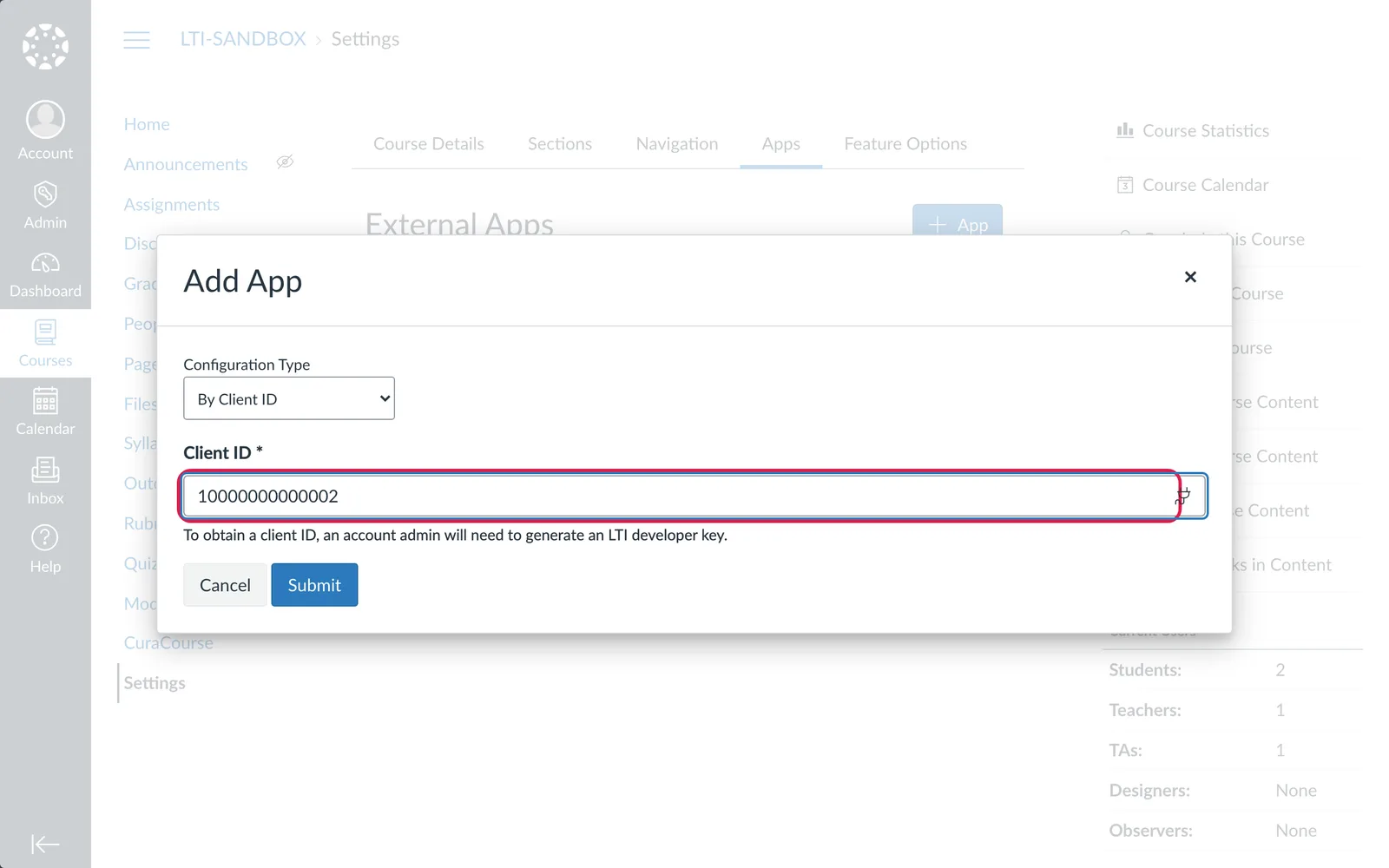Click the Course Statistics chart icon

tap(1125, 130)
